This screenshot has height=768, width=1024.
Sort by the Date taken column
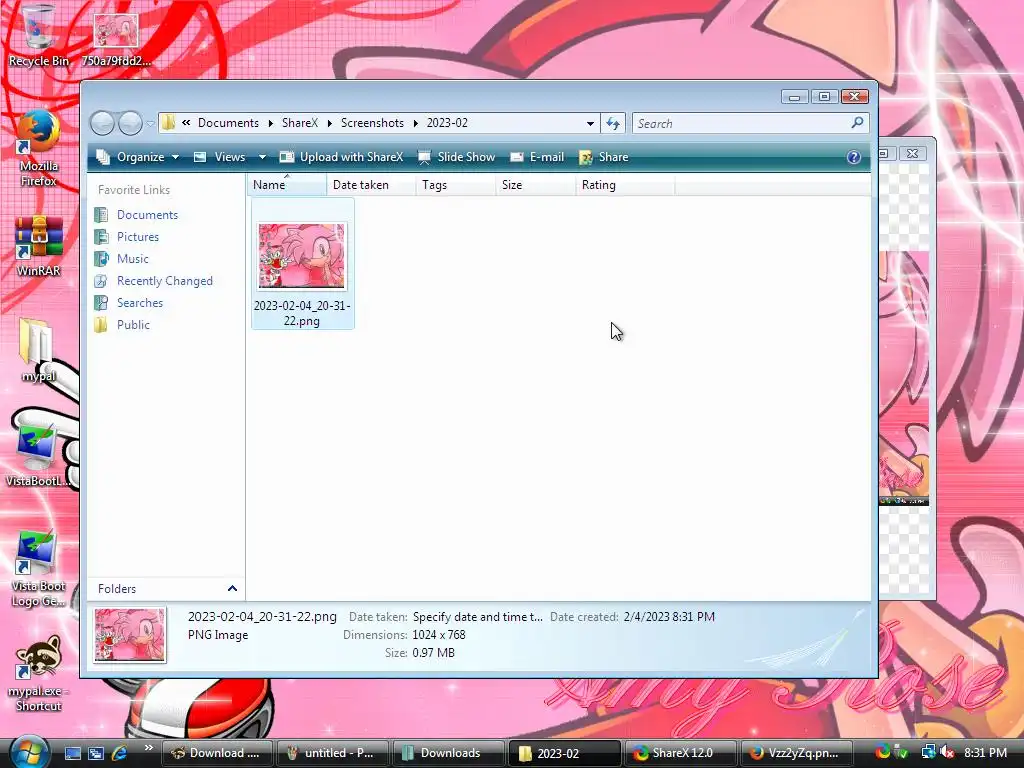371,185
